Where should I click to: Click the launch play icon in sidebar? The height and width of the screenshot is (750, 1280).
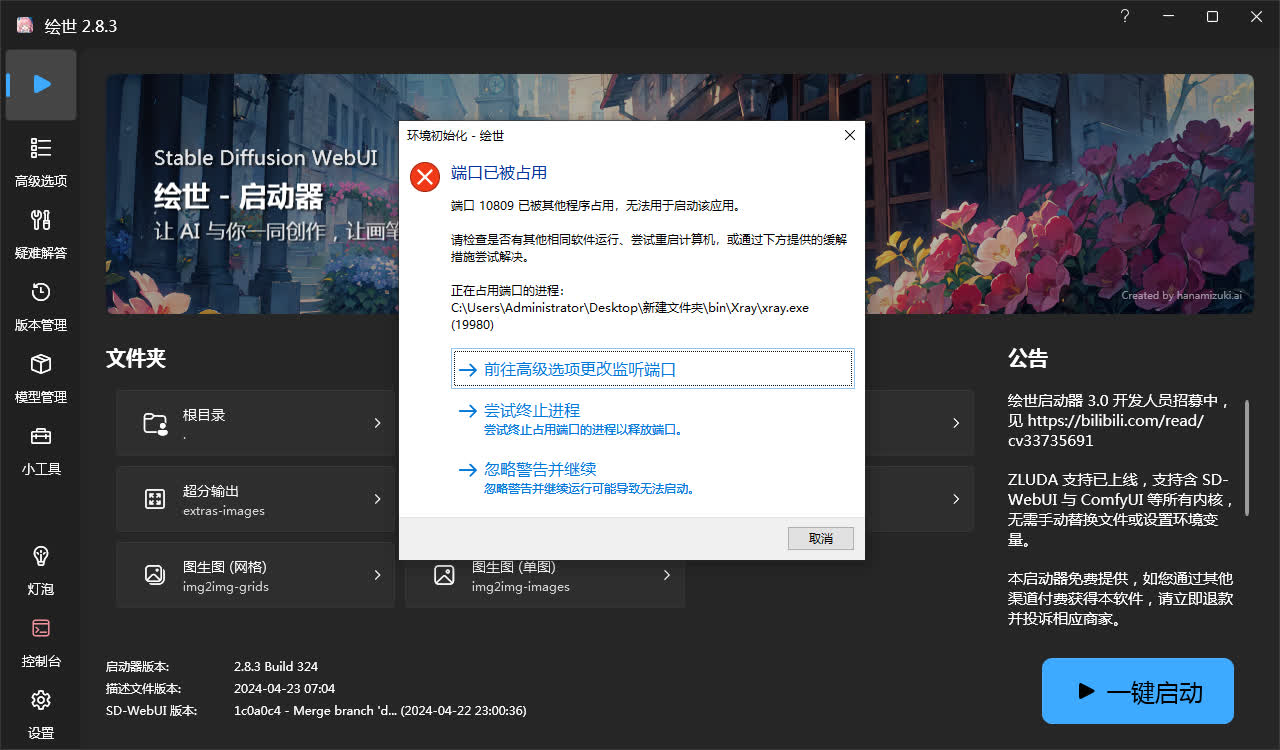(x=41, y=85)
